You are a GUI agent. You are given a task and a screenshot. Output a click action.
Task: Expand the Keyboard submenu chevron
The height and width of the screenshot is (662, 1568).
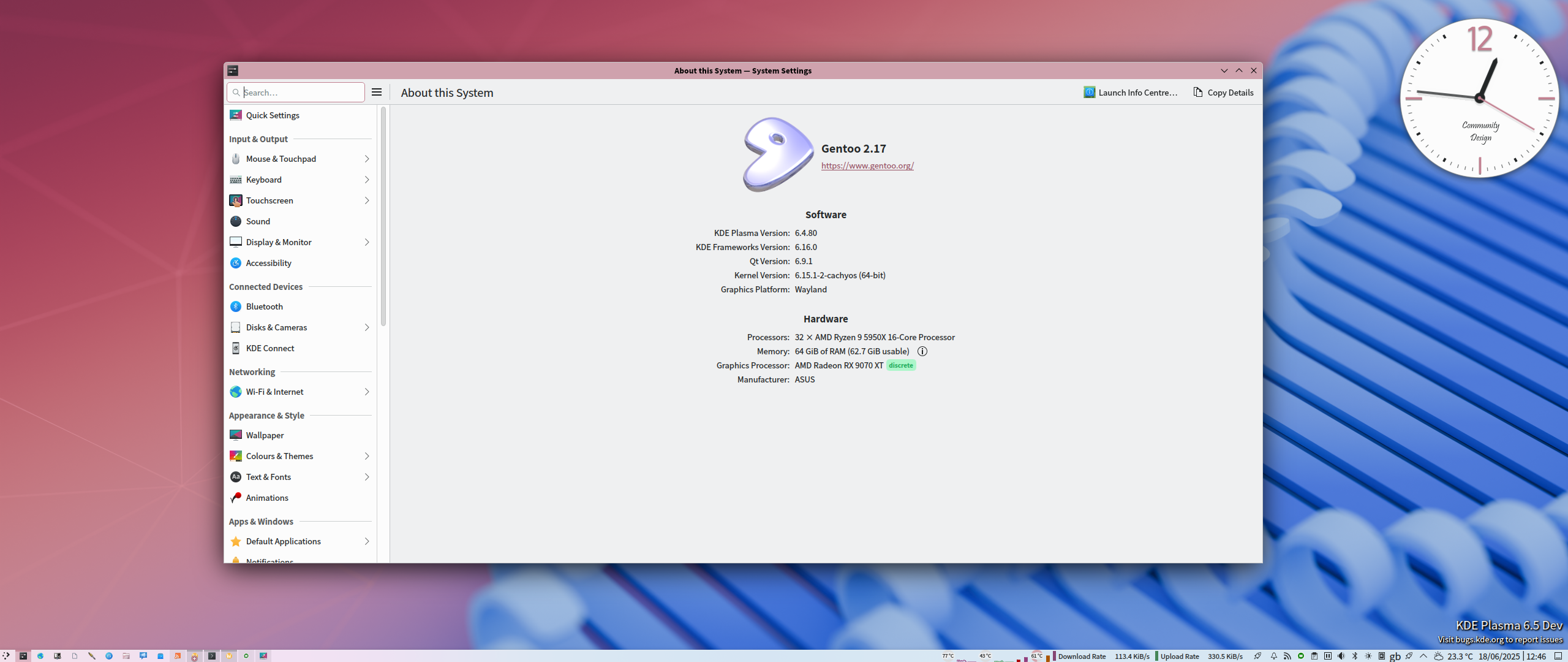pyautogui.click(x=367, y=180)
